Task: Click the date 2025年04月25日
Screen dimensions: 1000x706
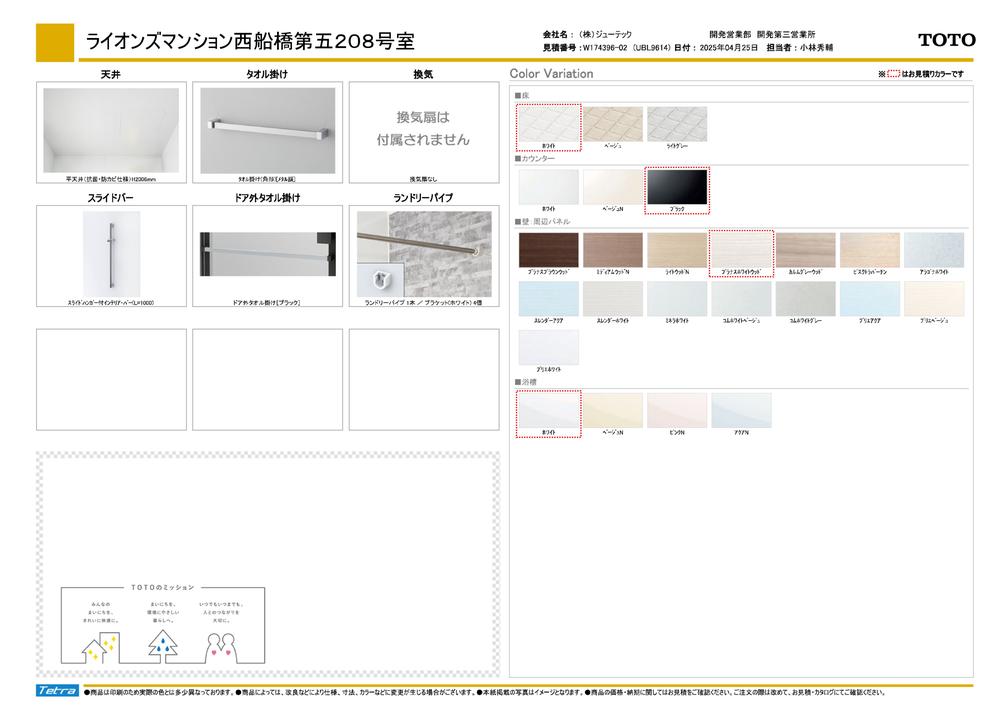Action: [728, 48]
